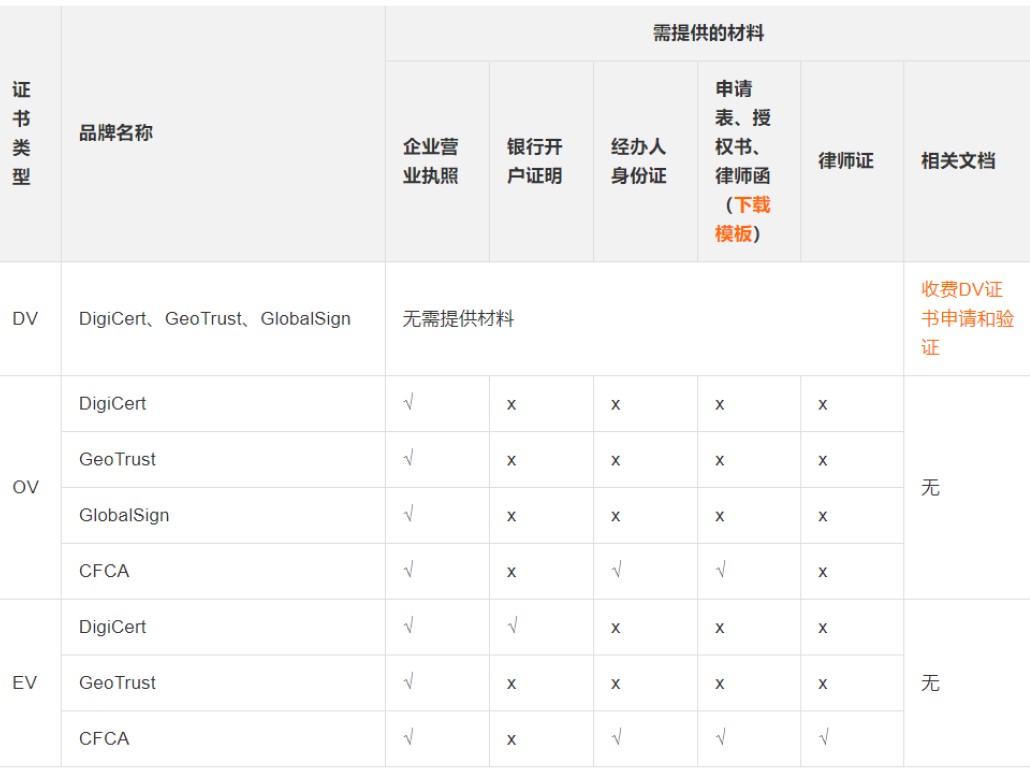Select the GlobalSign row in OV section
The height and width of the screenshot is (780, 1030).
click(x=124, y=515)
